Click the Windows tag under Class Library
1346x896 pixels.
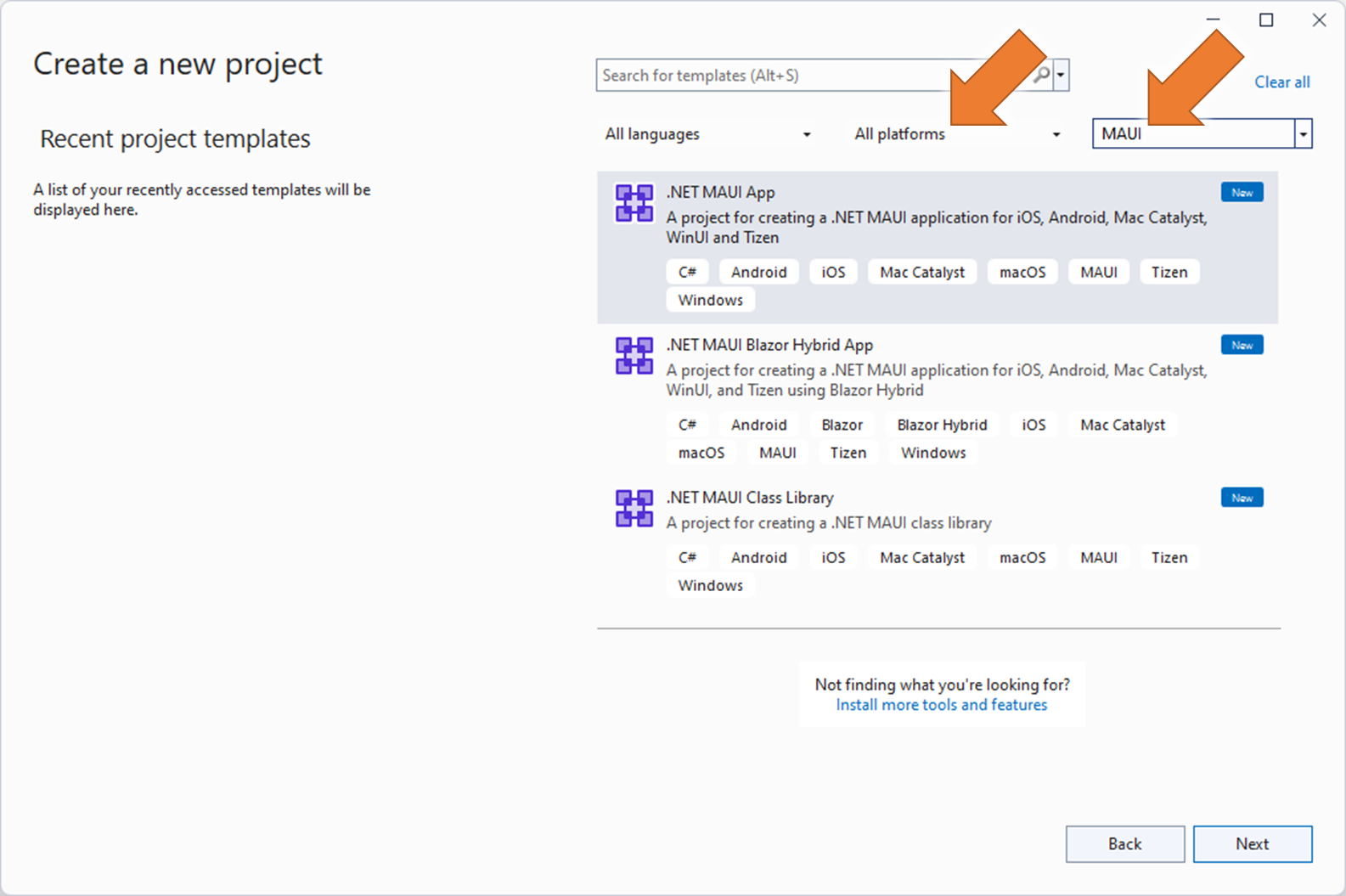pyautogui.click(x=711, y=585)
